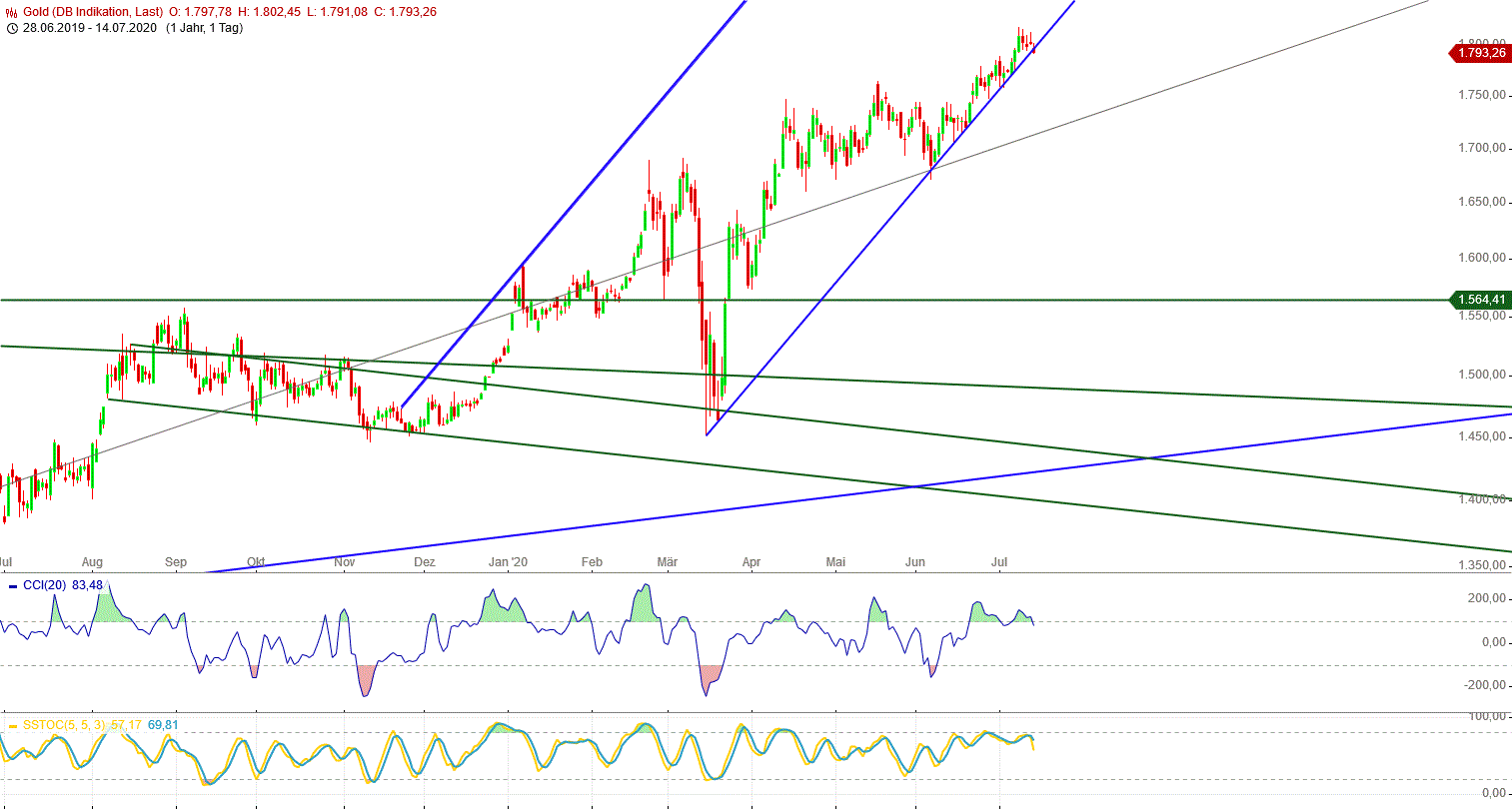
Task: Click the "Jun" month label on time axis
Action: [x=915, y=562]
